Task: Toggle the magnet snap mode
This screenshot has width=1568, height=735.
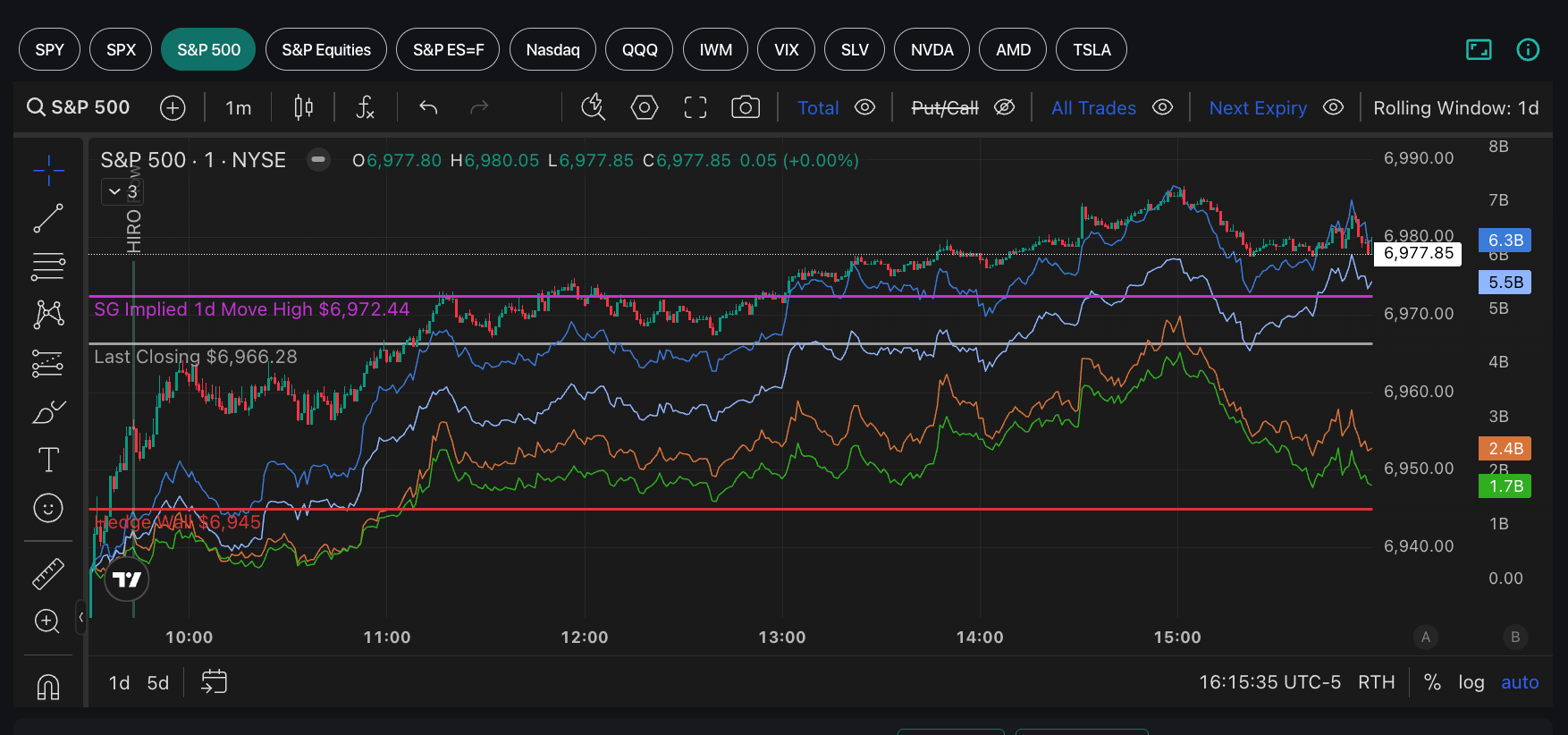Action: 48,687
